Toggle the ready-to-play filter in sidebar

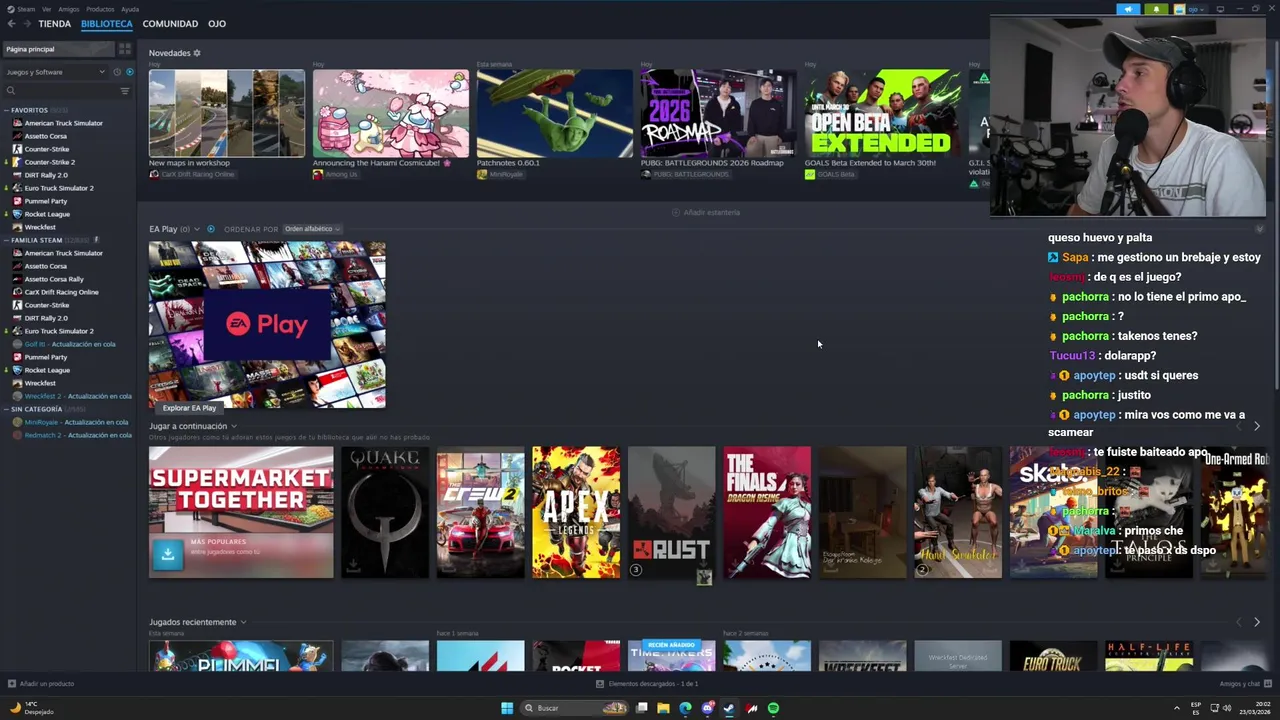pos(129,72)
